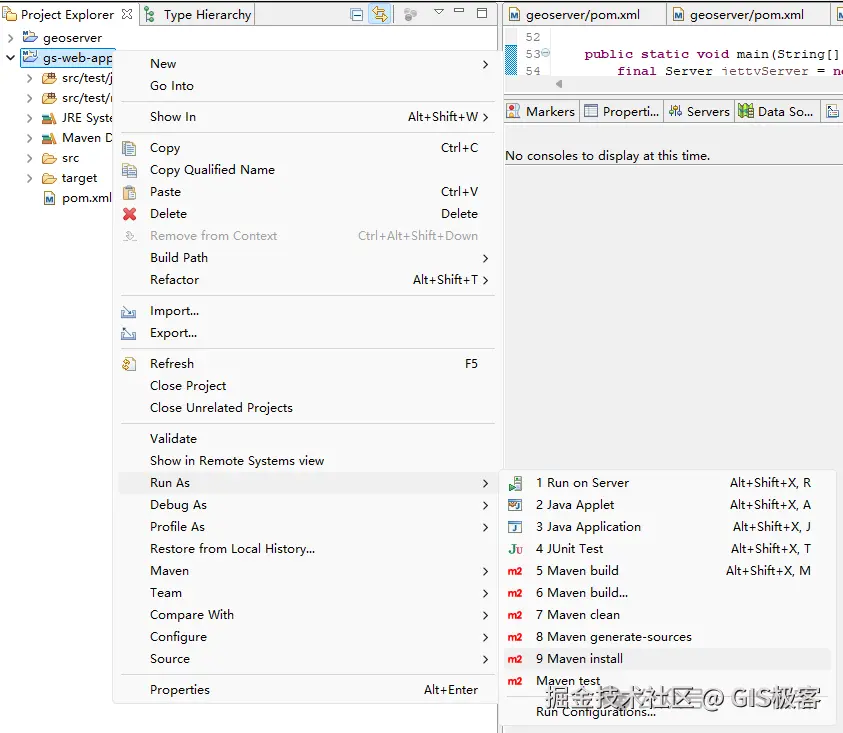This screenshot has width=843, height=733.
Task: Open the Compare With submenu
Action: (308, 615)
